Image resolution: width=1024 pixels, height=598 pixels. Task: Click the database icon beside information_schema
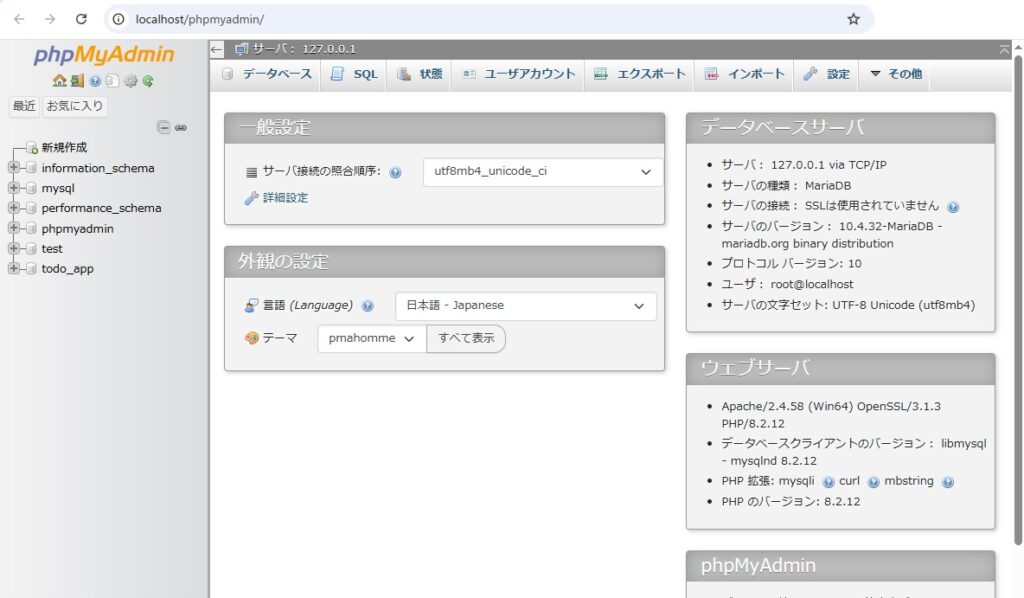(x=31, y=168)
